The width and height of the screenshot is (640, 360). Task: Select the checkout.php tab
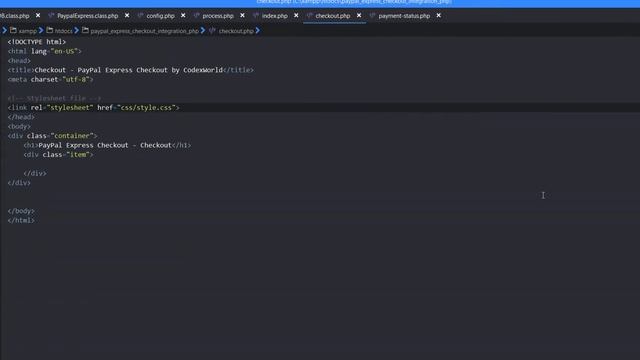tap(333, 16)
